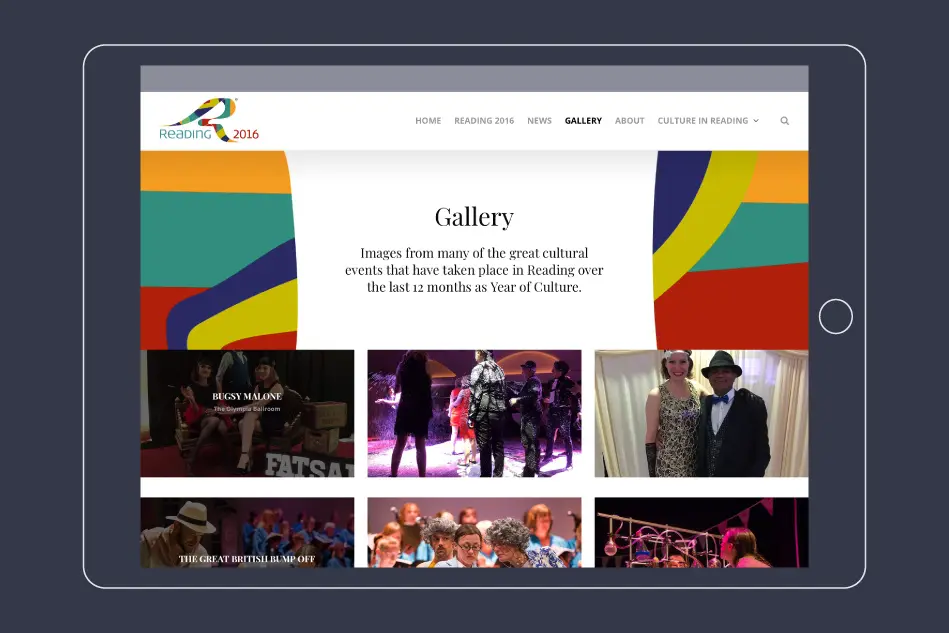Click the 'Images from many of the great cultural' paragraph
Image resolution: width=949 pixels, height=633 pixels.
(x=474, y=270)
